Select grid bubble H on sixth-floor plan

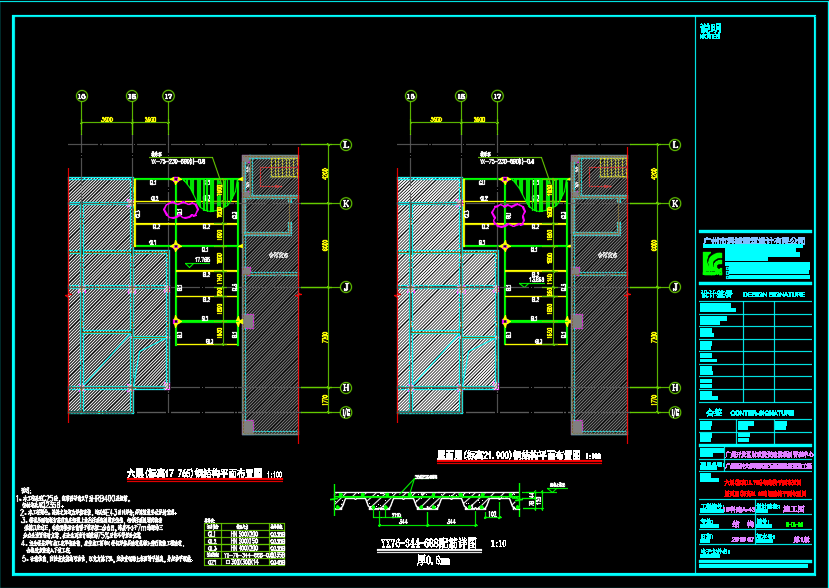[x=346, y=388]
